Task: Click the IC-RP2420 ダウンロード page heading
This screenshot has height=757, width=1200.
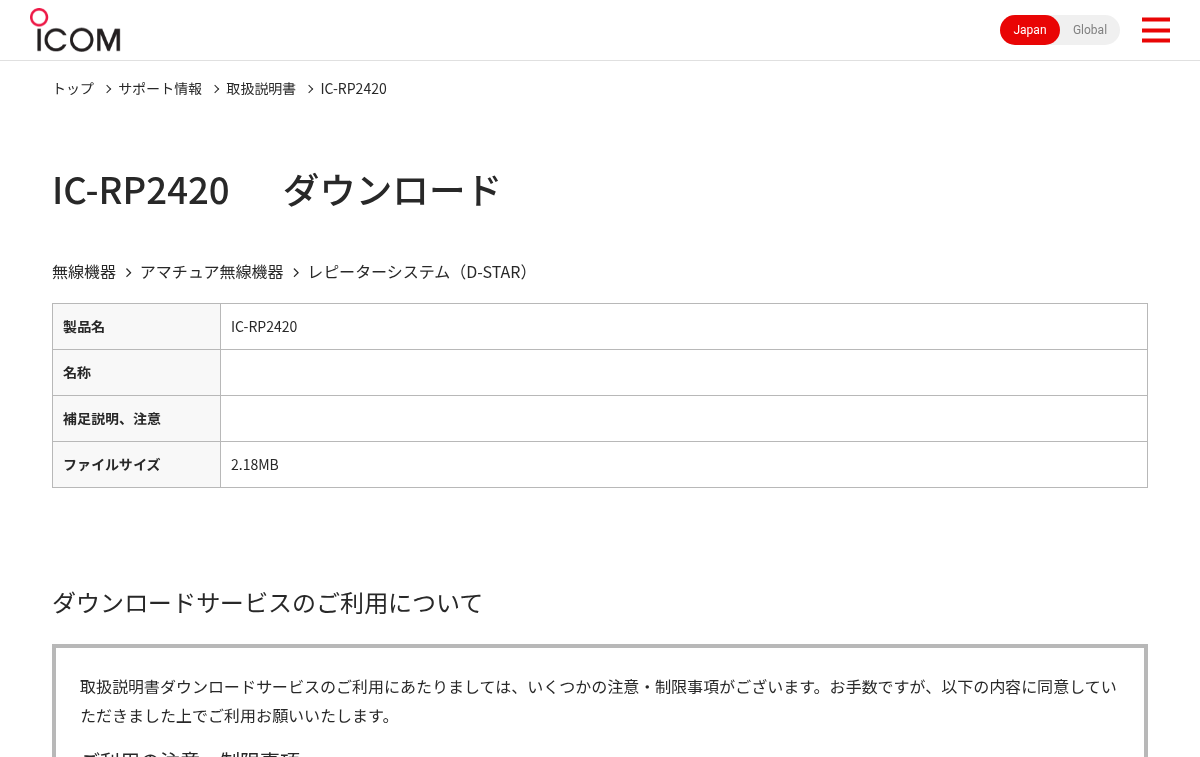Action: tap(276, 190)
